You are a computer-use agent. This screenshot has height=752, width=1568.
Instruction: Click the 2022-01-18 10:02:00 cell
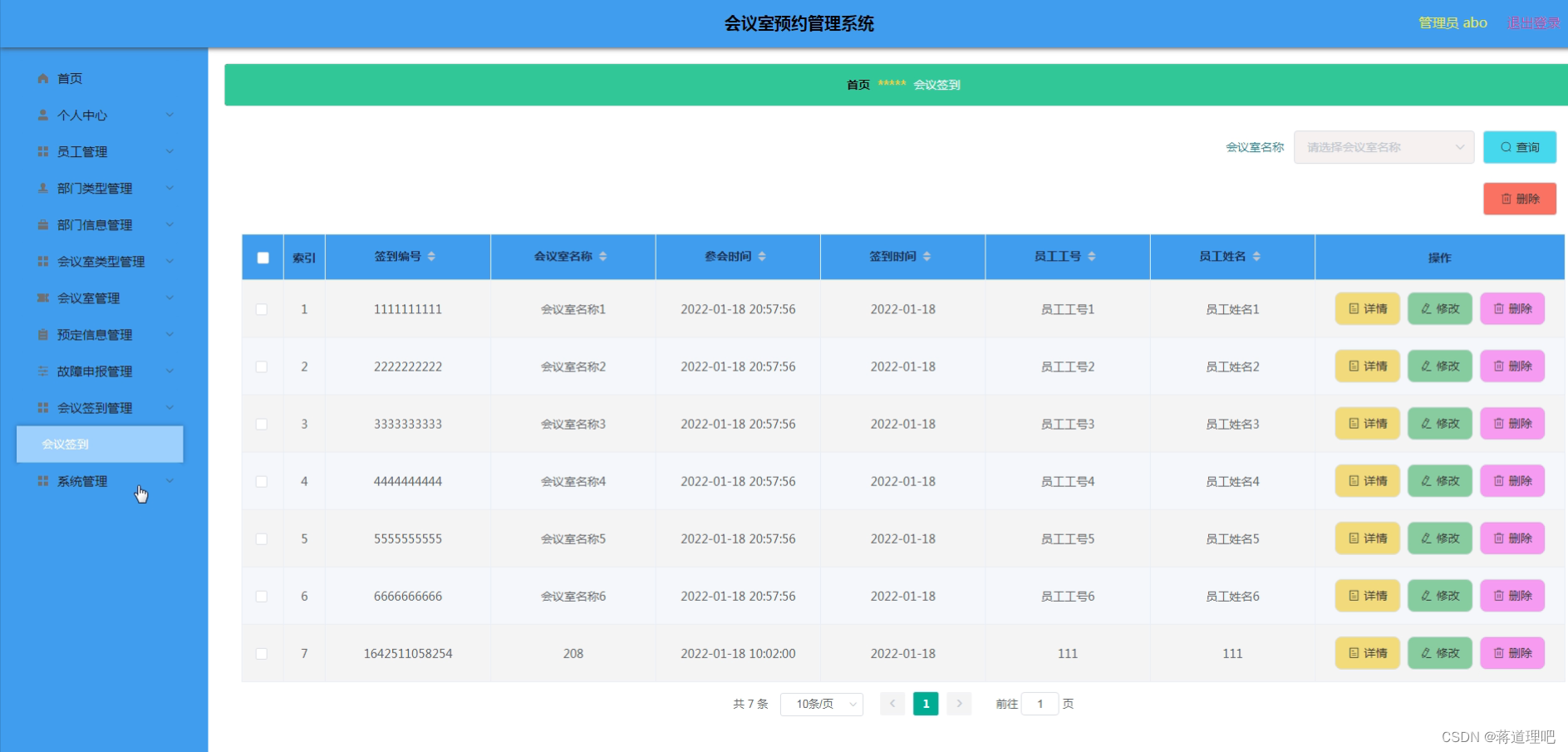[738, 654]
